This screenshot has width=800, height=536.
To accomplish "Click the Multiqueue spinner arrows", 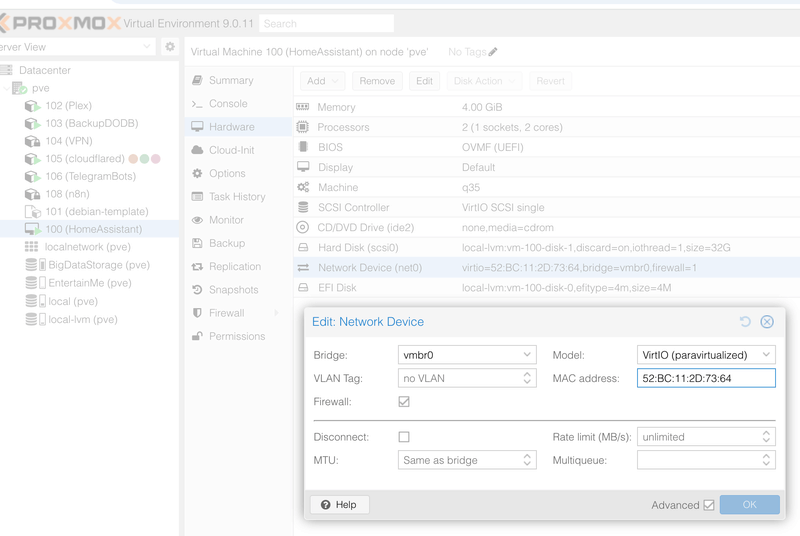I will (x=766, y=460).
